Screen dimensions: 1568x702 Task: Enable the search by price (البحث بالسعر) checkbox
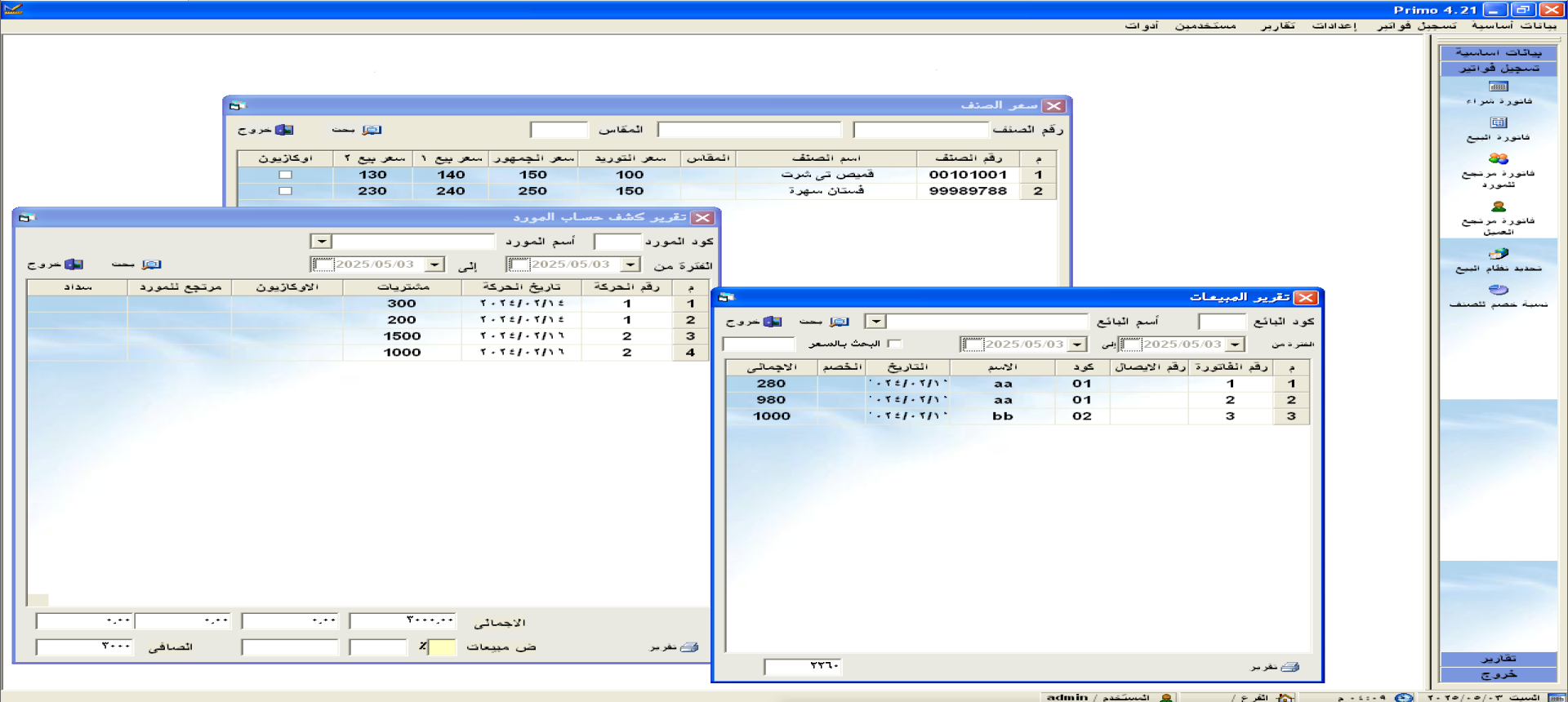coord(894,344)
